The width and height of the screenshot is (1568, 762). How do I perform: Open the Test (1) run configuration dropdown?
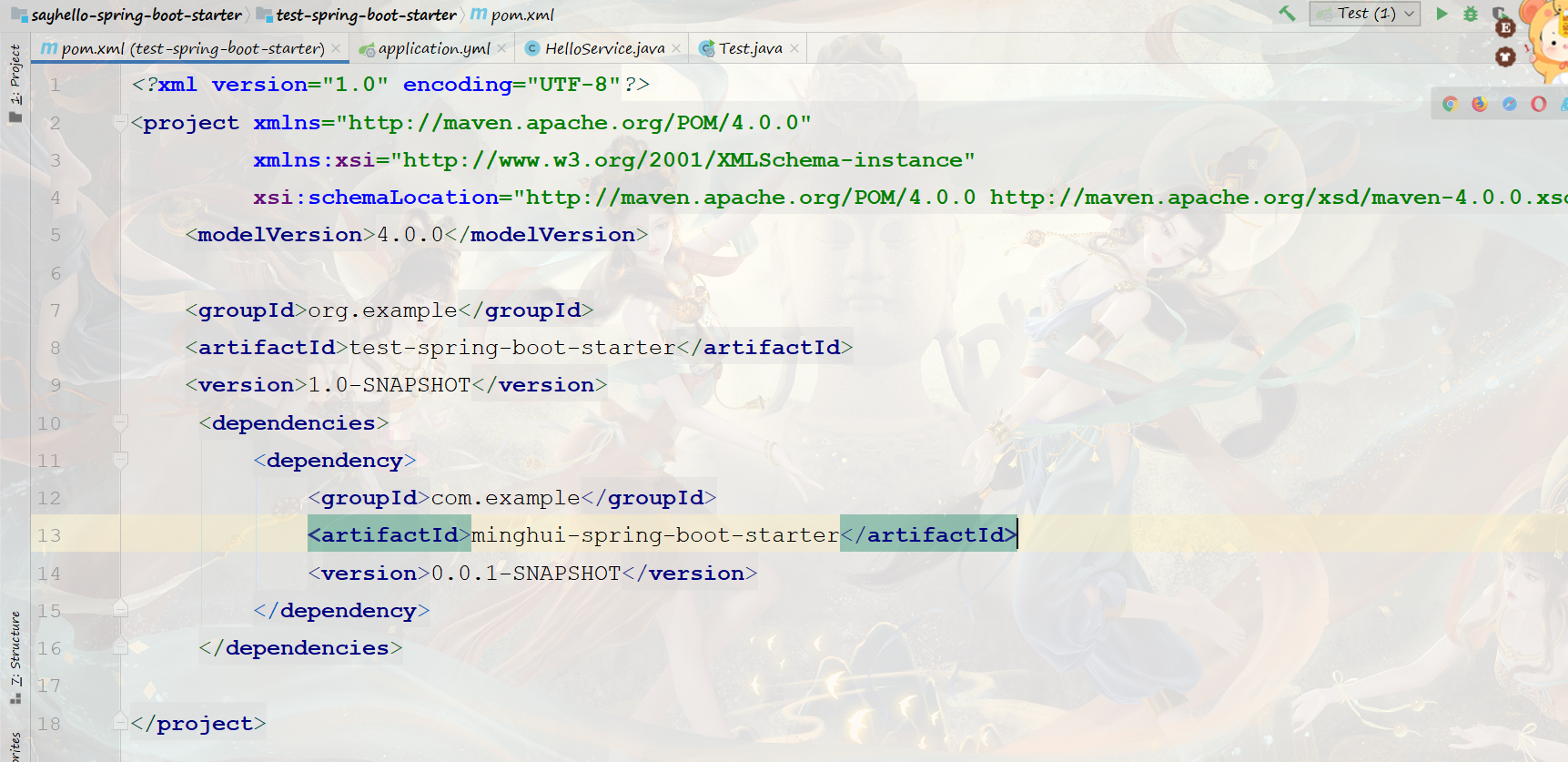click(1365, 14)
